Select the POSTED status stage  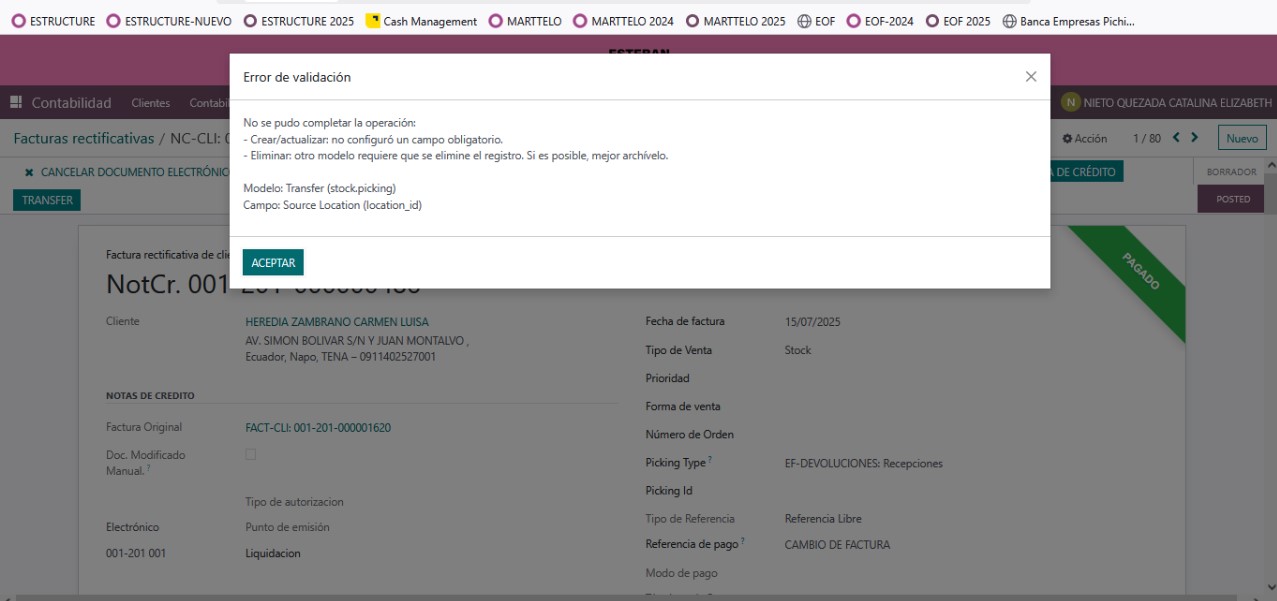[x=1232, y=199]
